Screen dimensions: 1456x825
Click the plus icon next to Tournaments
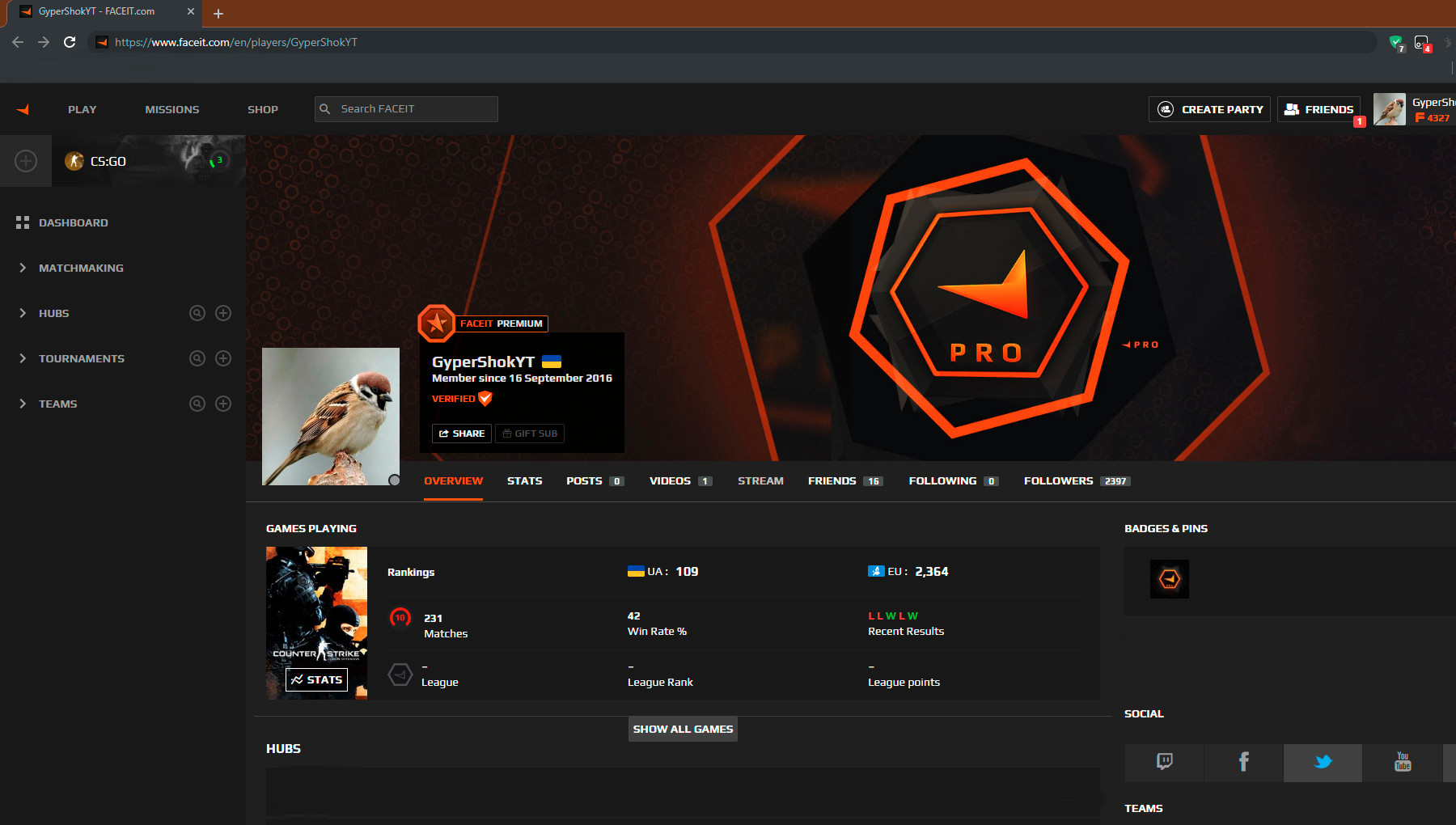pyautogui.click(x=223, y=358)
